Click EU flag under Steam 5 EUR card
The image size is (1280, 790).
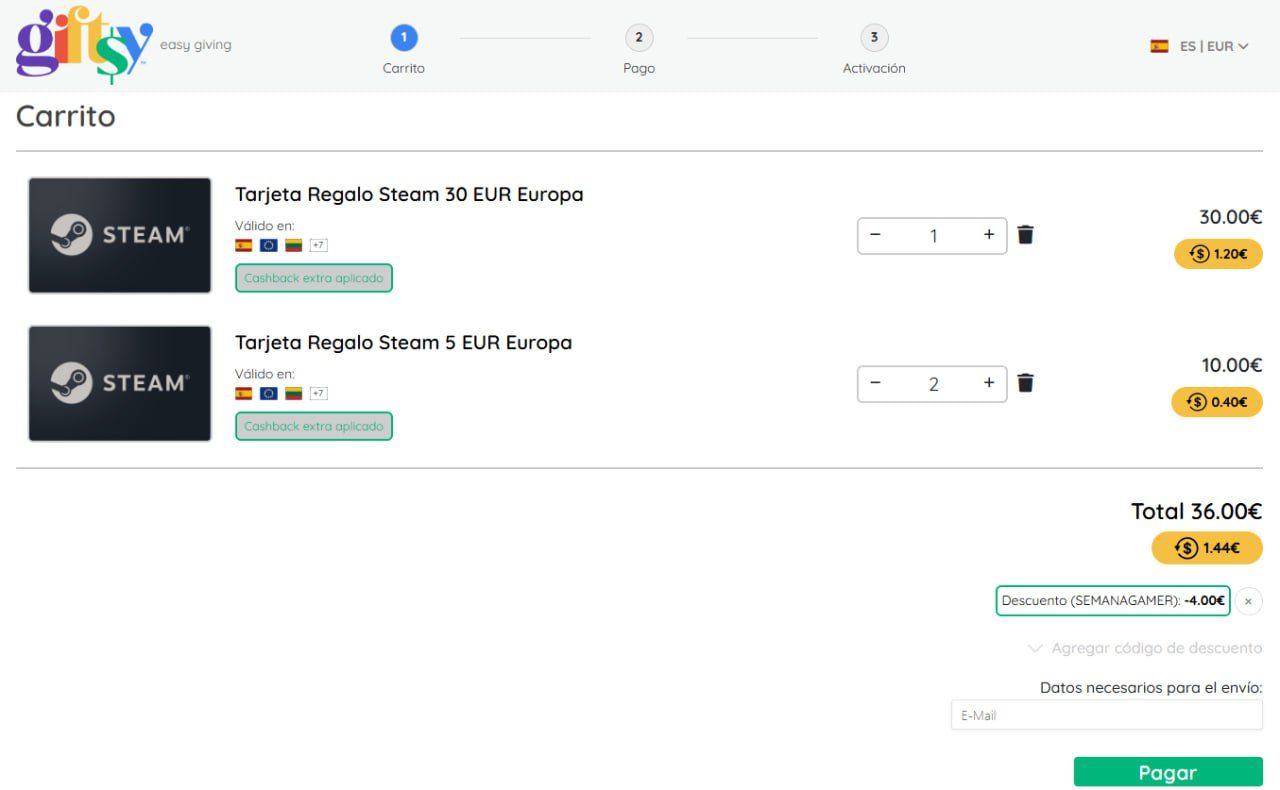268,393
